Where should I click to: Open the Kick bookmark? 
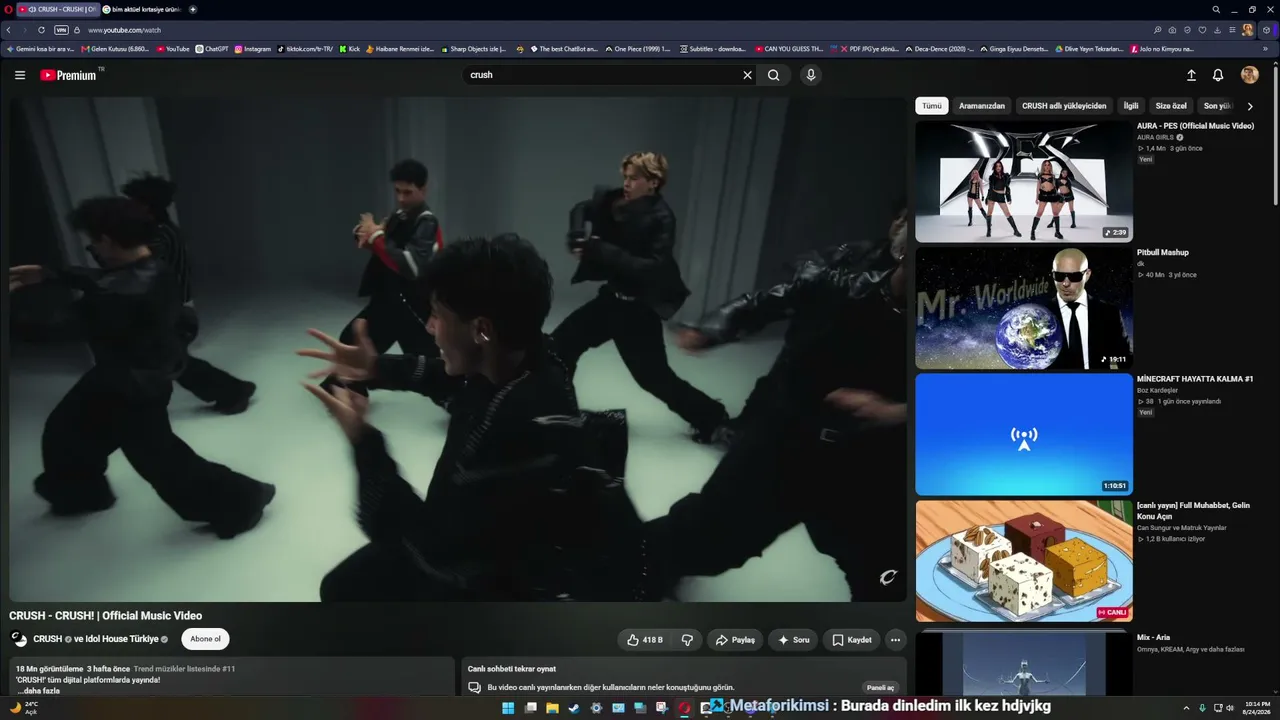pos(350,48)
